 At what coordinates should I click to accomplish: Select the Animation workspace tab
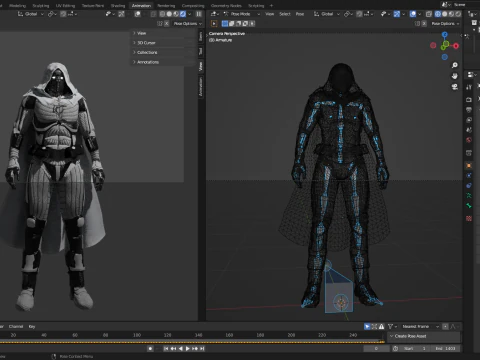(141, 6)
